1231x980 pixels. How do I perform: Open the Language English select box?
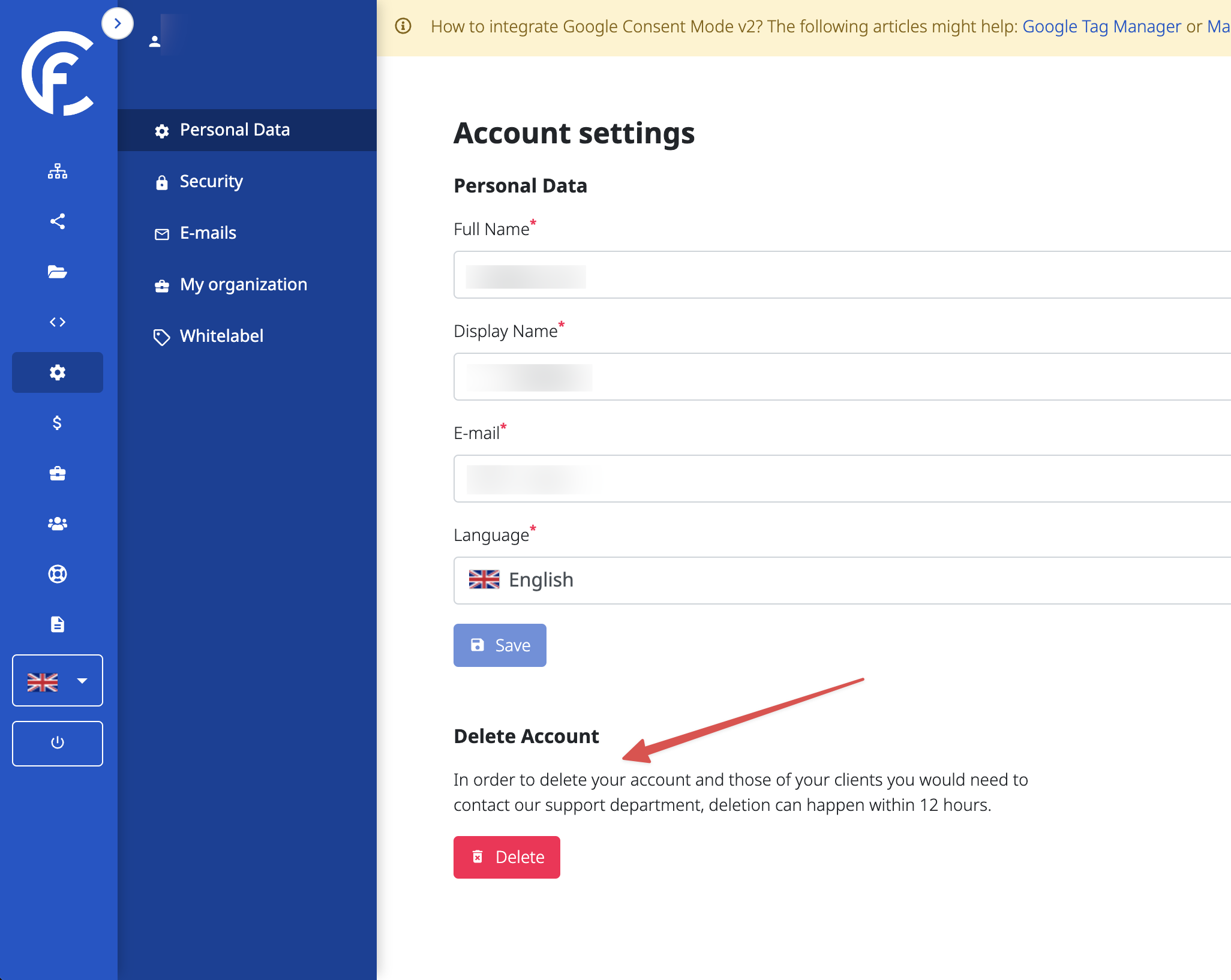[x=840, y=580]
